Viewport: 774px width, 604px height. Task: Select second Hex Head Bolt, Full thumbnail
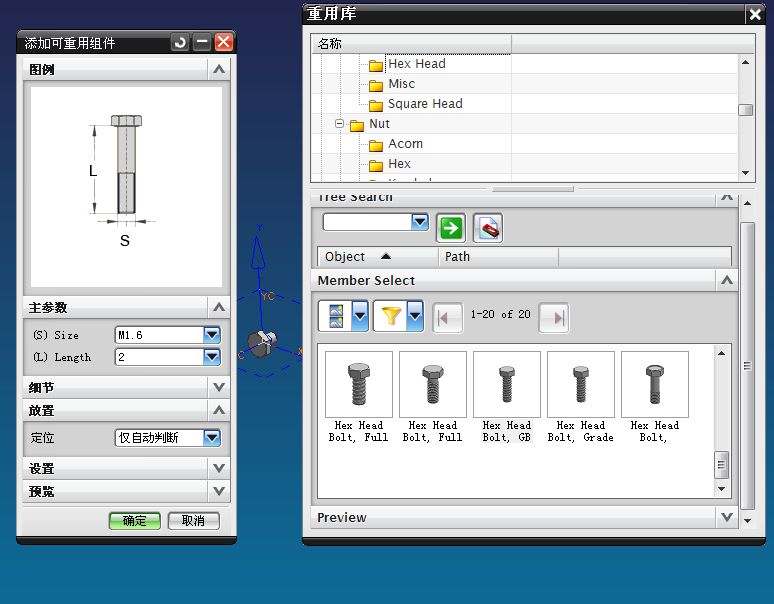433,384
